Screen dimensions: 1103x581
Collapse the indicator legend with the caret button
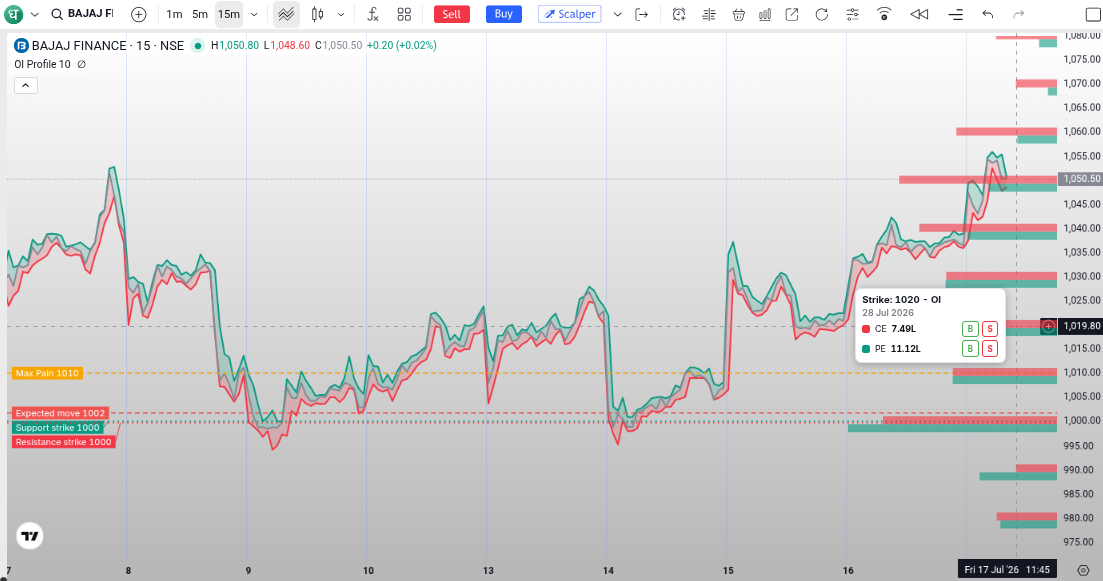pos(26,86)
